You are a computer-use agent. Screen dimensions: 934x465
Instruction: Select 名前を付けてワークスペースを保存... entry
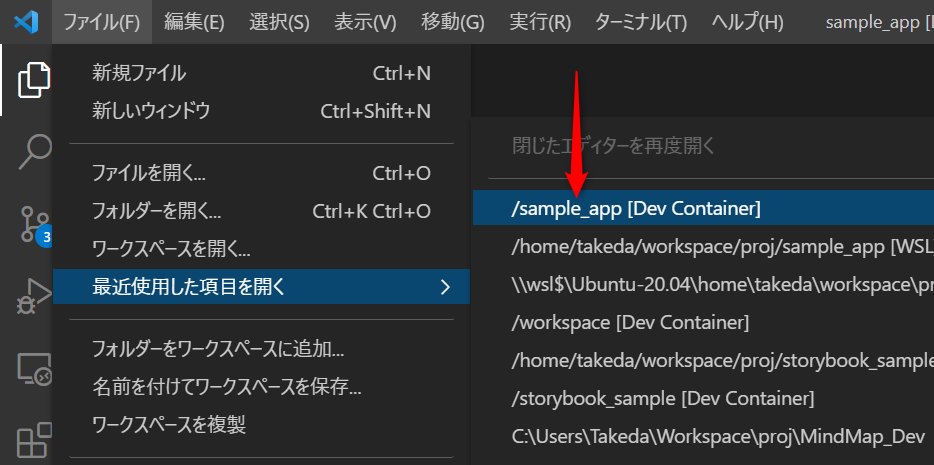click(261, 388)
